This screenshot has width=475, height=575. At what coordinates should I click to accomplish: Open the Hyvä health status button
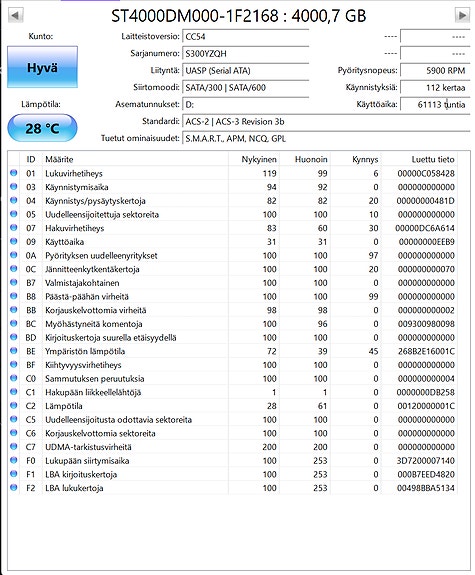[x=42, y=67]
